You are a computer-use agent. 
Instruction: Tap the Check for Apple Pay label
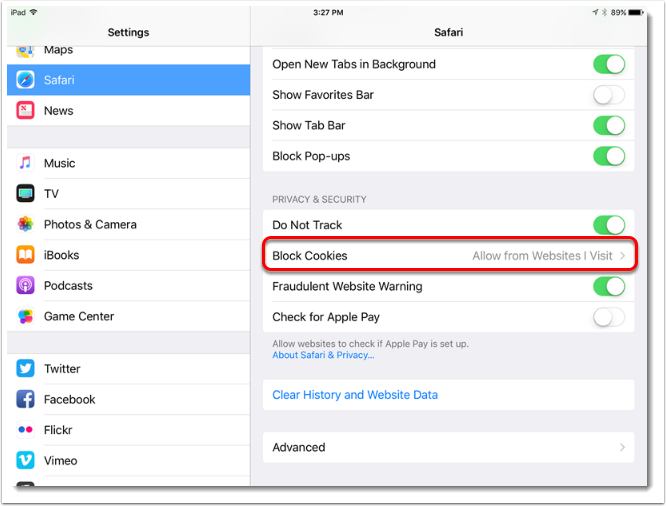[326, 317]
